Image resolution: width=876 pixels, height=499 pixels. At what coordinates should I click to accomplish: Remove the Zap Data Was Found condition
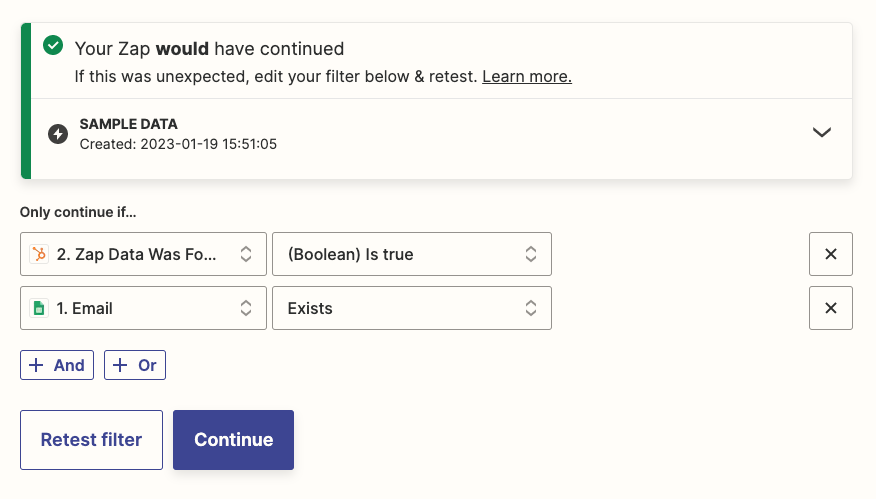(830, 254)
